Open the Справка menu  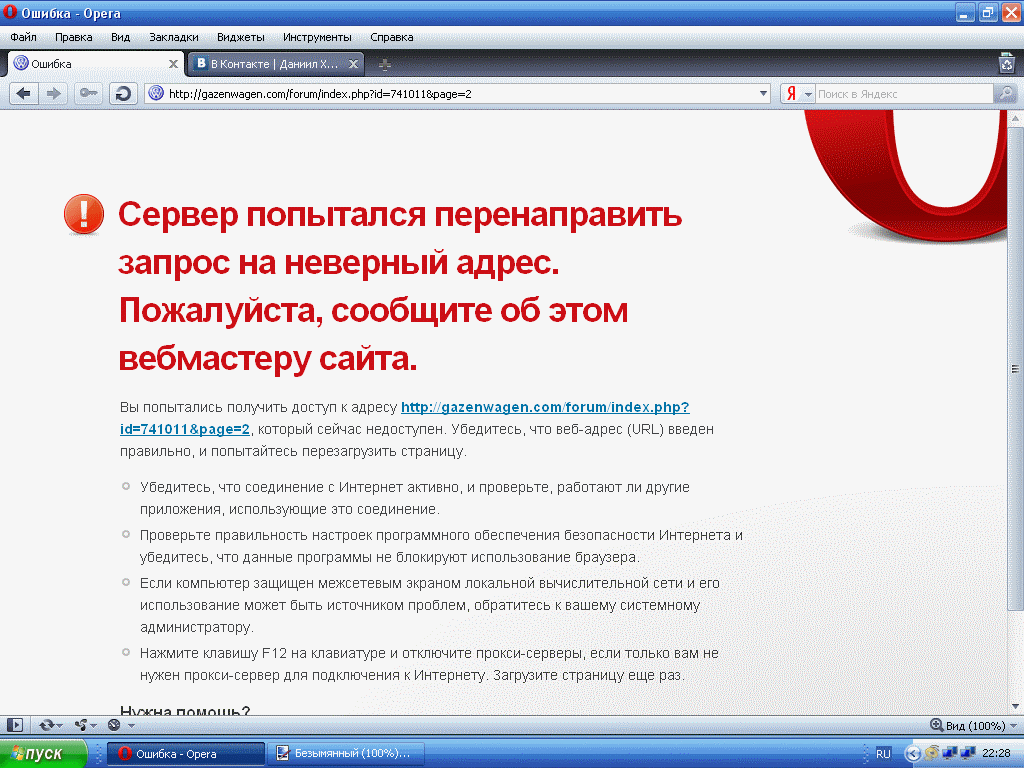391,37
